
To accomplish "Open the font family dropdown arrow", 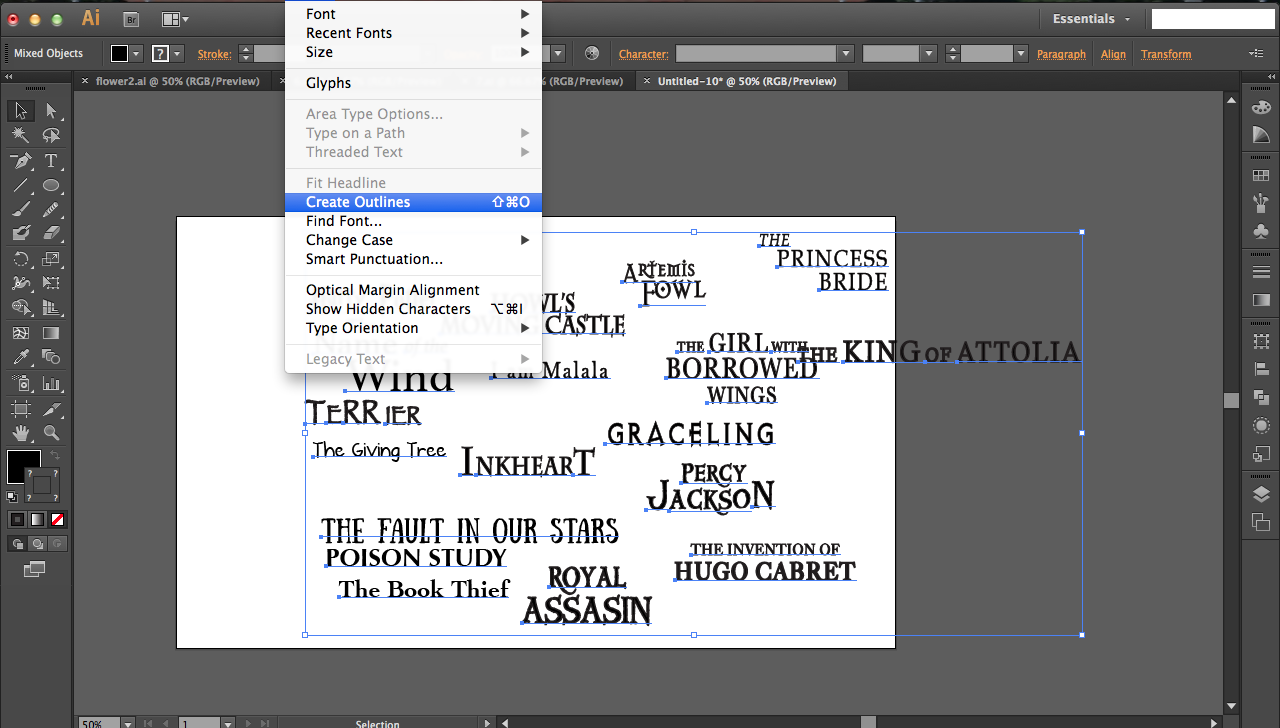I will pos(846,54).
